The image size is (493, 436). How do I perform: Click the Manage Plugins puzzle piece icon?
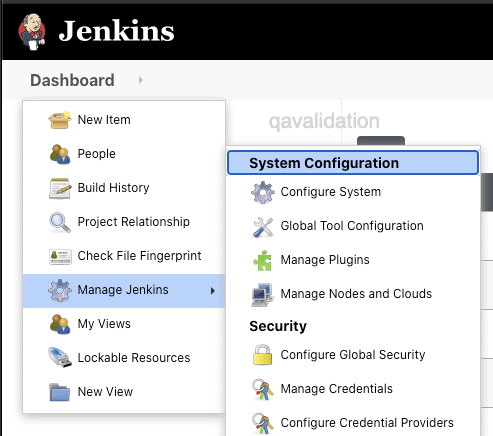(x=263, y=260)
